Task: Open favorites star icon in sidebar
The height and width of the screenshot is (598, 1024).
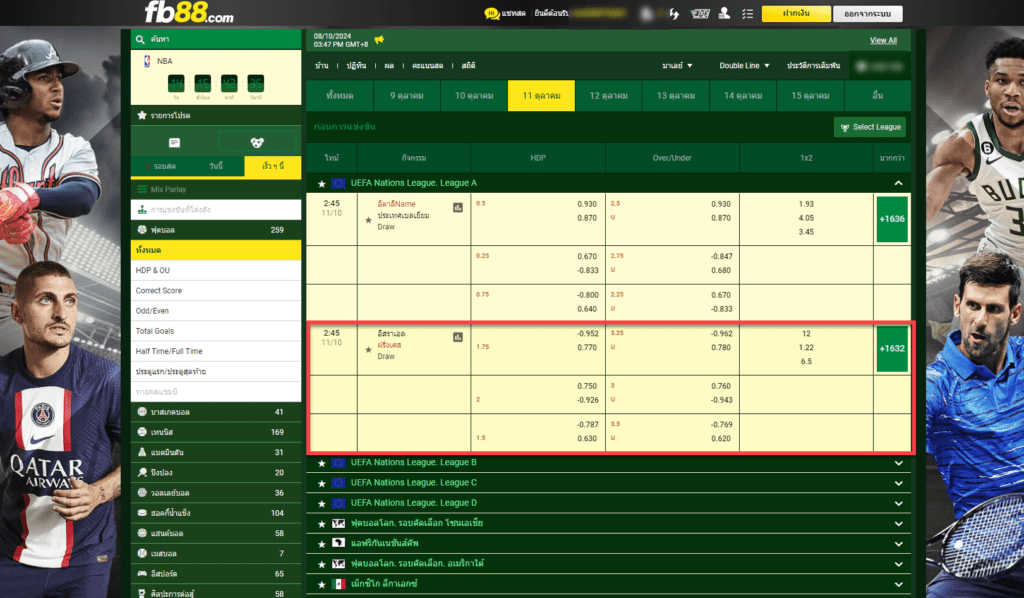Action: point(142,115)
